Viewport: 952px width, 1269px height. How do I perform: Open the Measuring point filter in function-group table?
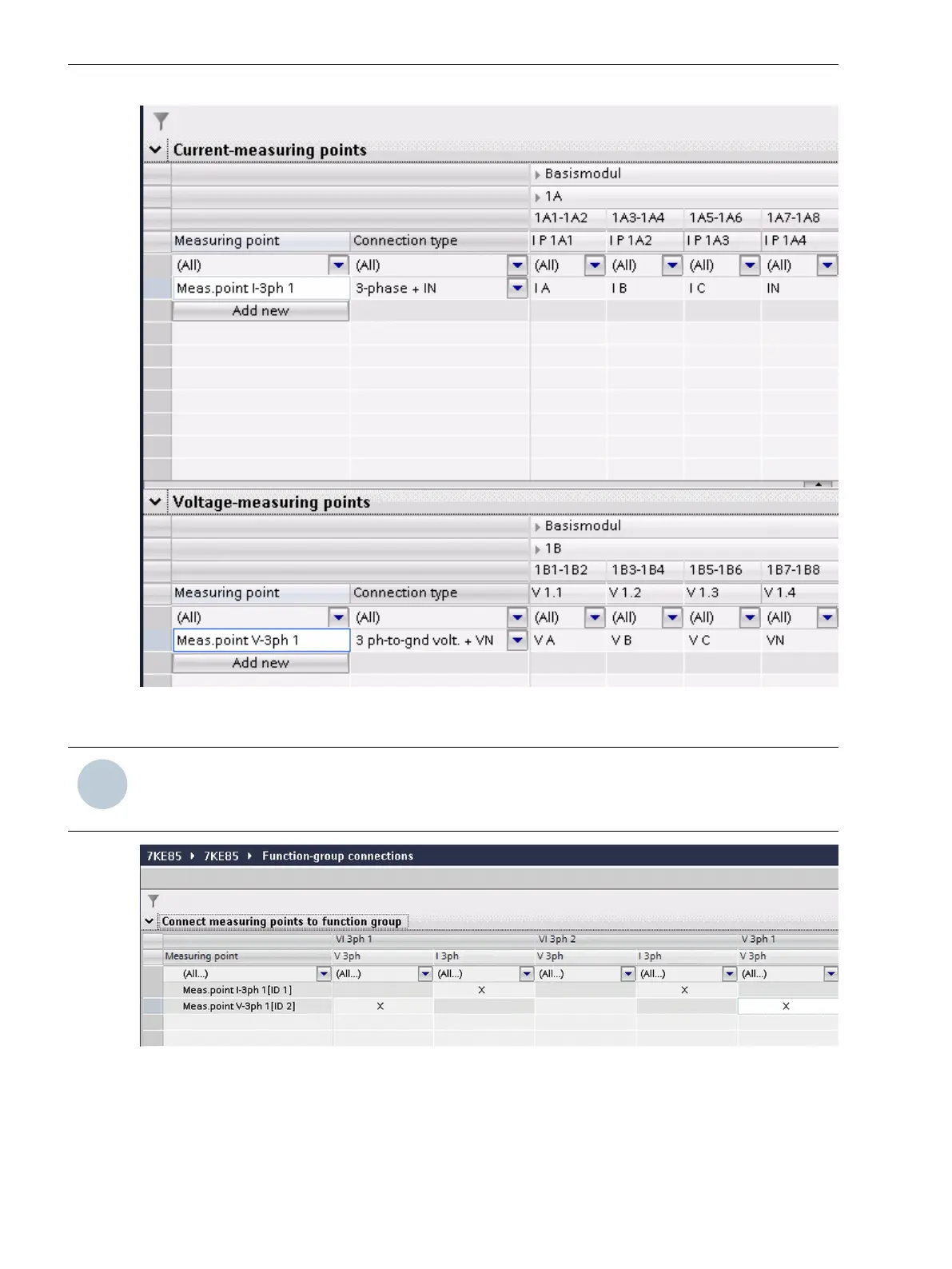point(324,974)
